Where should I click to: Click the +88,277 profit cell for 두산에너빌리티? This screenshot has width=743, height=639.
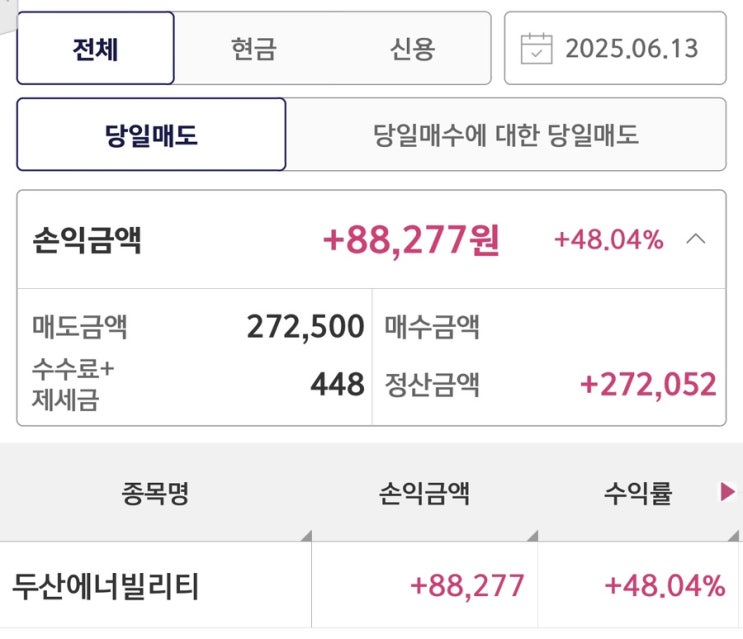[467, 586]
